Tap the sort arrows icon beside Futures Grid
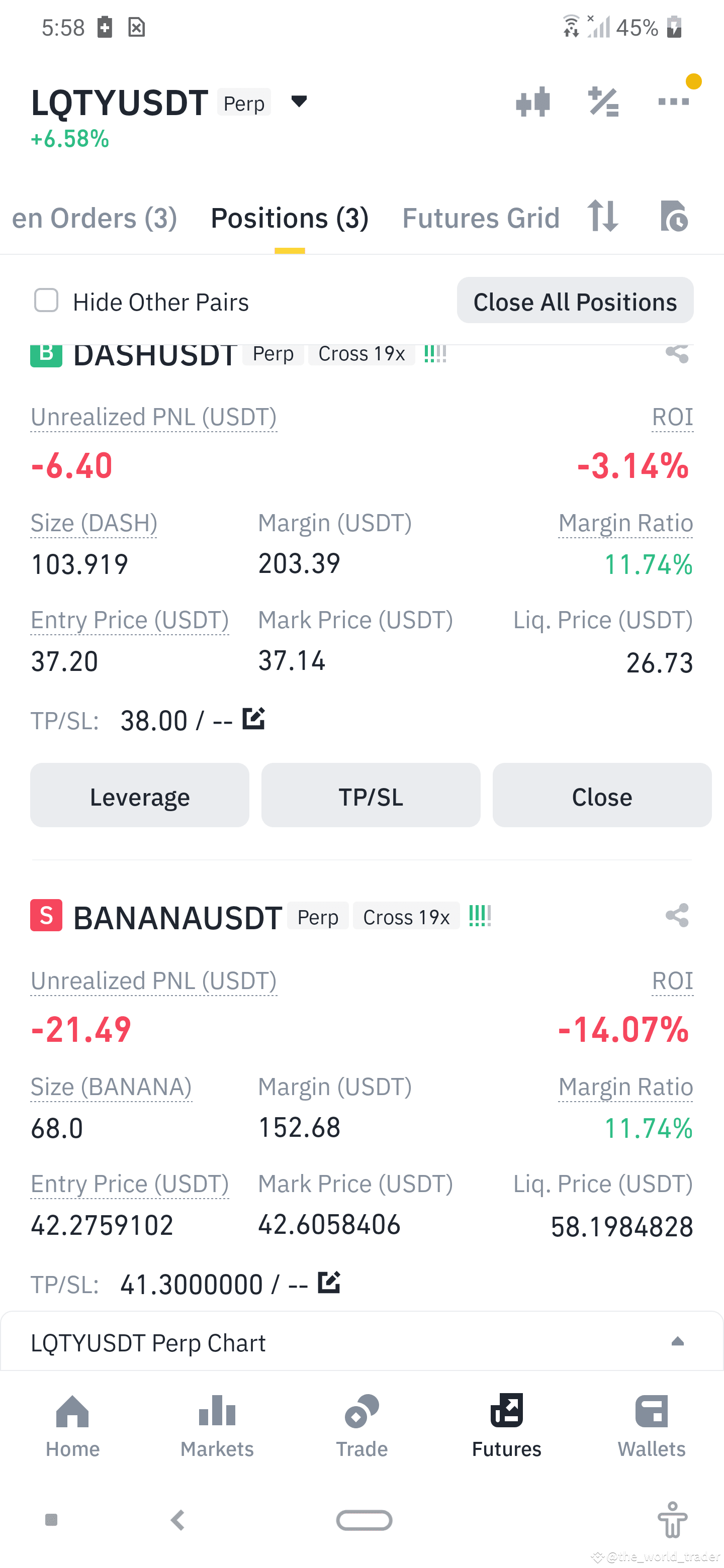The image size is (724, 1568). [603, 216]
